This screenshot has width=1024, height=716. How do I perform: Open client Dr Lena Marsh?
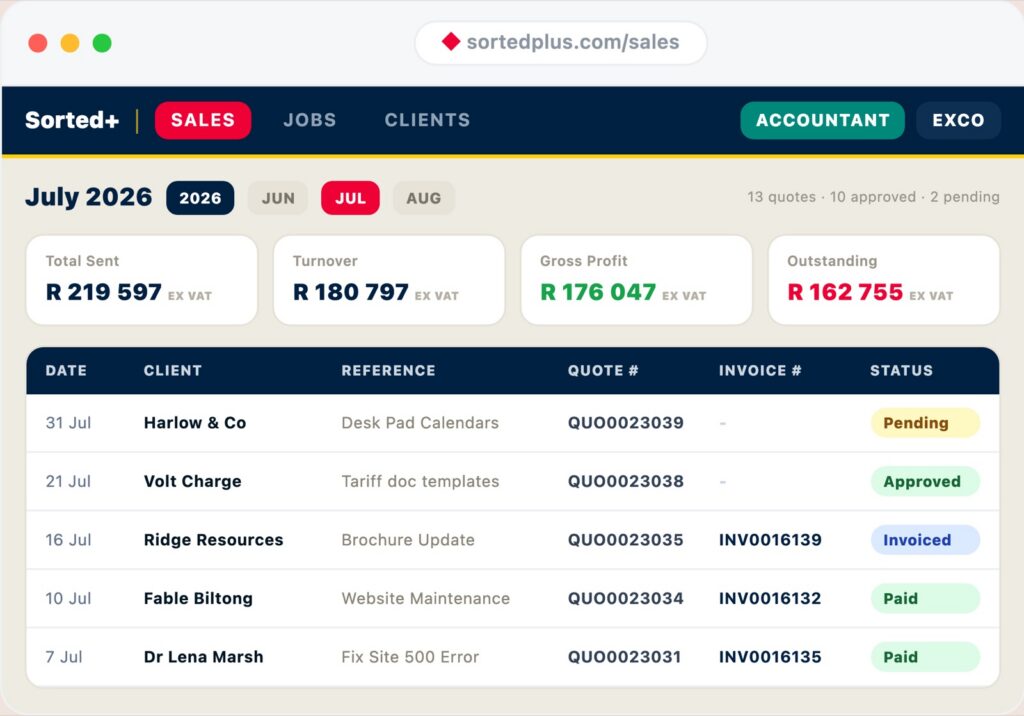coord(204,657)
